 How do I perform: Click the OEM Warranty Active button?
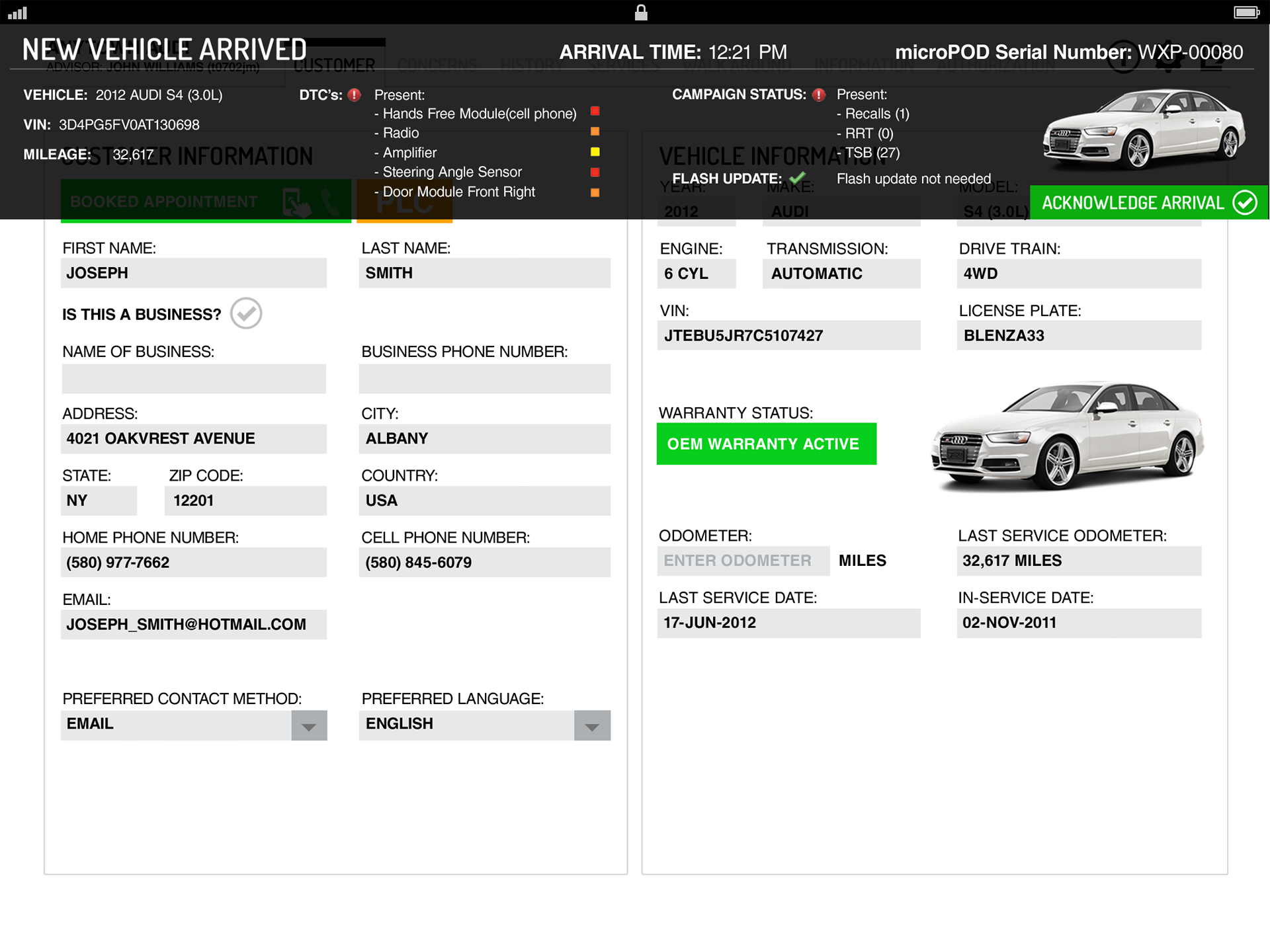(x=767, y=444)
